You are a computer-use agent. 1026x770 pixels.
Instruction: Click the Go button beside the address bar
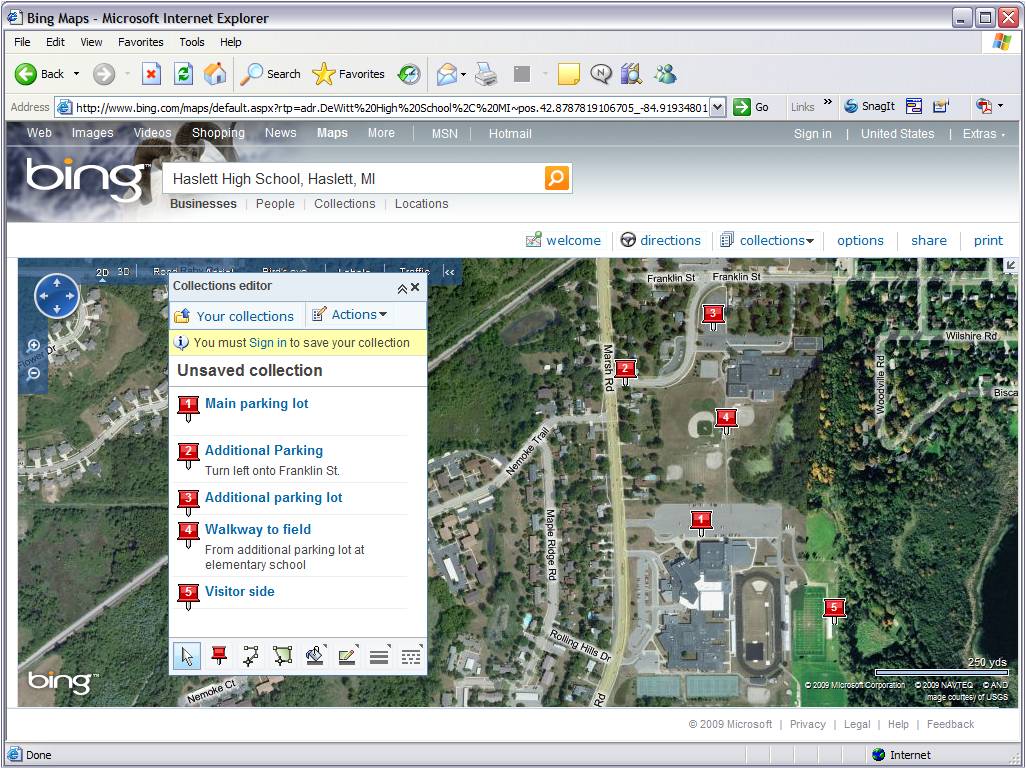751,107
